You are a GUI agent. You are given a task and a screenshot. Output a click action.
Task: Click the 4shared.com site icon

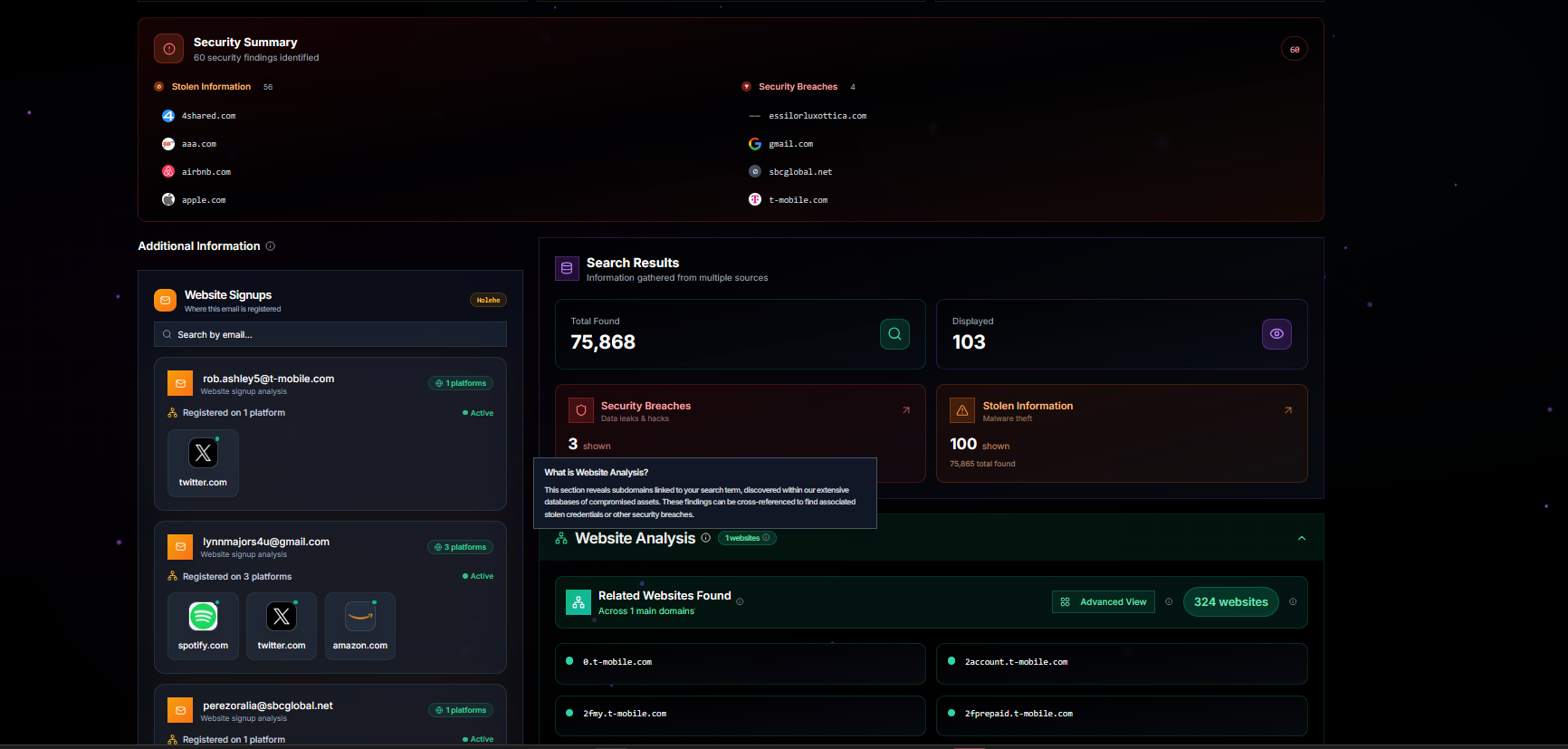(168, 116)
